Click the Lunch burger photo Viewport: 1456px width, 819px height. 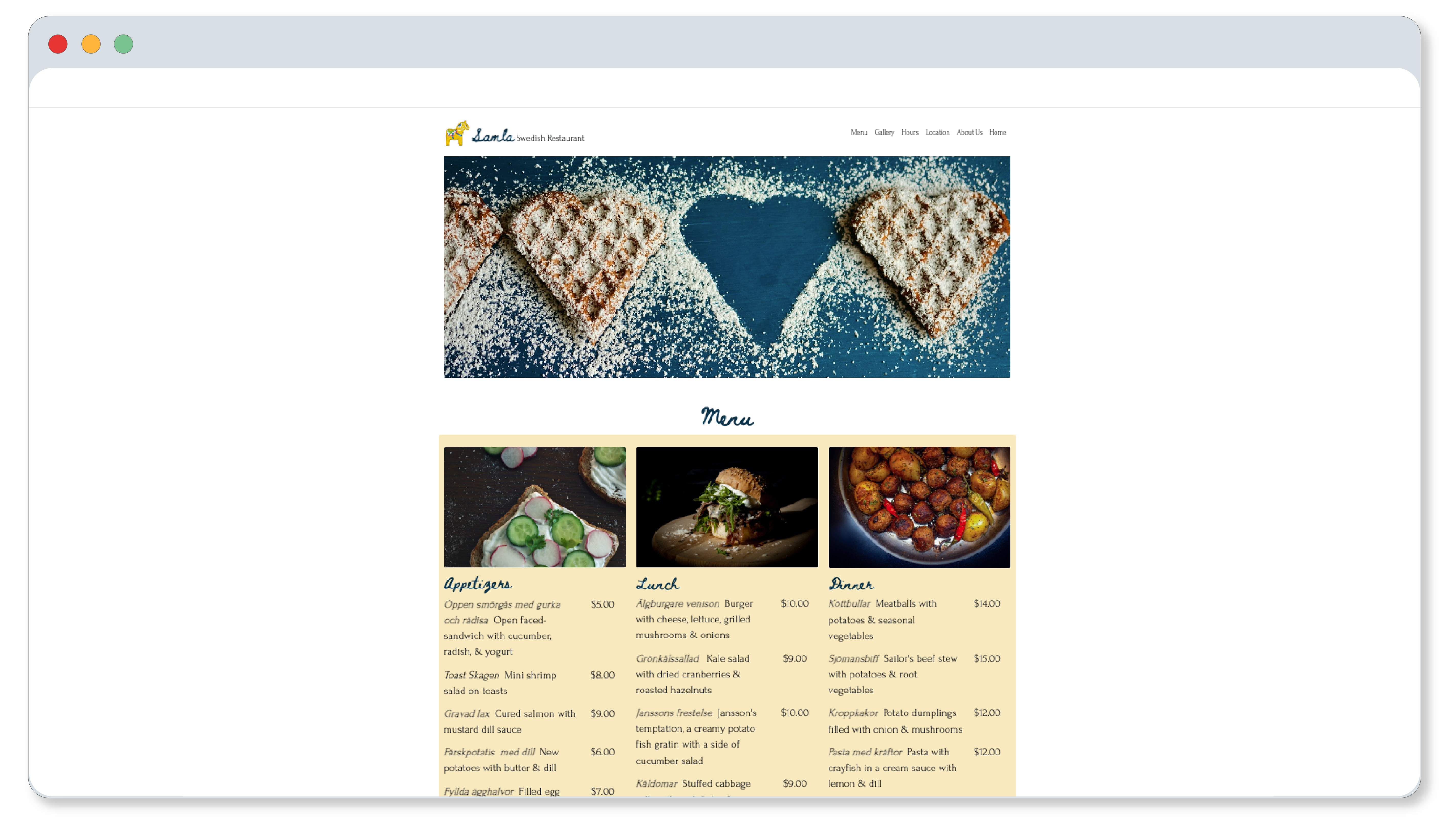click(x=727, y=507)
